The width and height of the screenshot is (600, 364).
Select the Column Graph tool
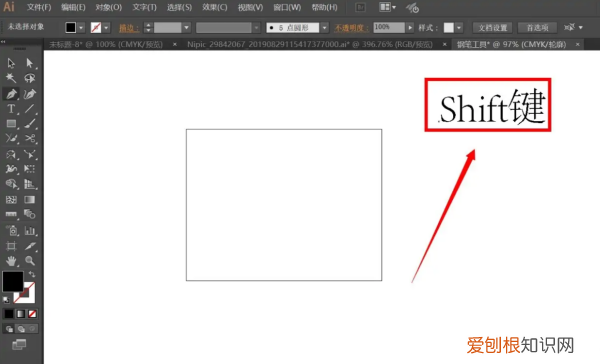29,230
